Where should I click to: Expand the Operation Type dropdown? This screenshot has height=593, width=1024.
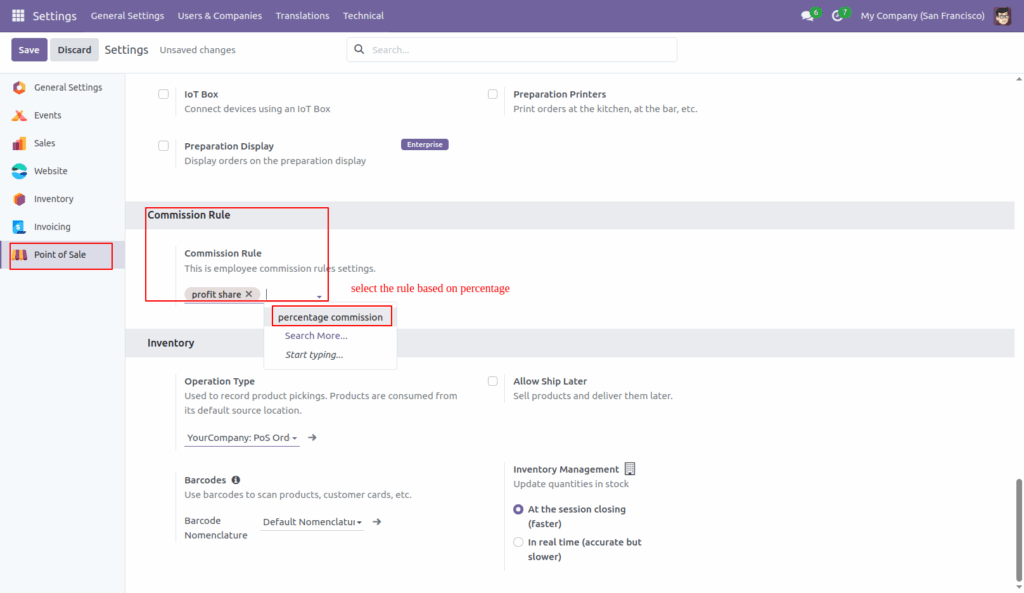(x=241, y=437)
